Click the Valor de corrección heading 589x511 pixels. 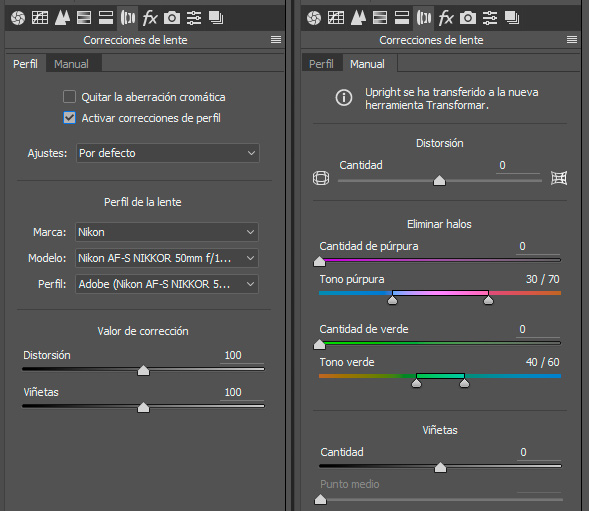click(x=143, y=331)
